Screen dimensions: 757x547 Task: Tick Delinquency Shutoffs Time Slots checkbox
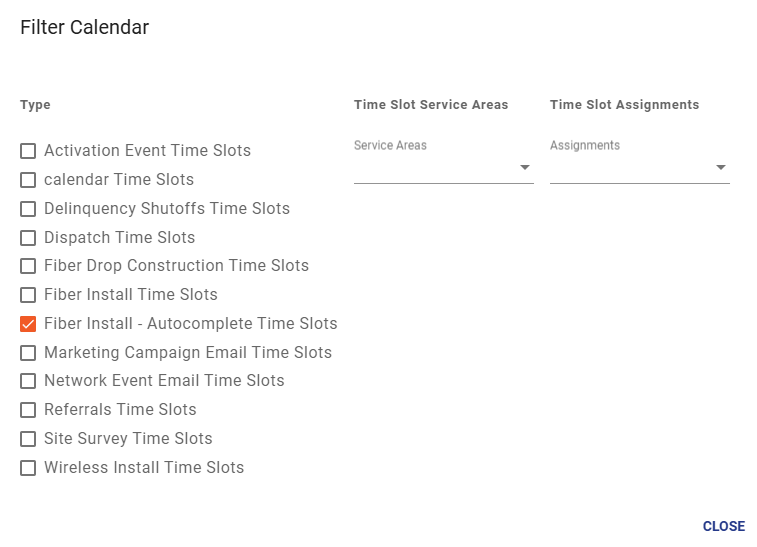(28, 209)
